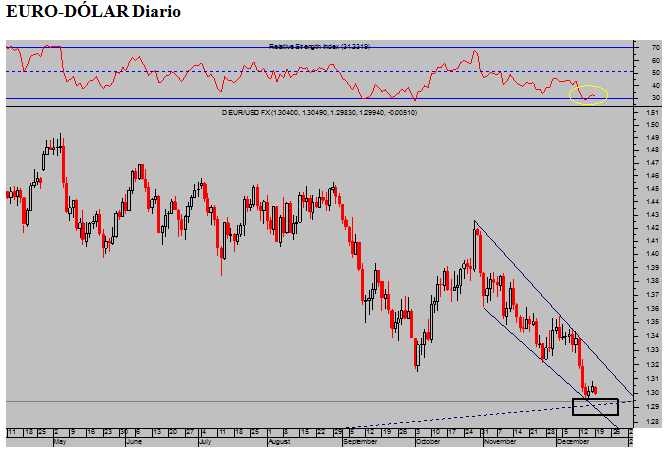Select the 1.50 price axis label

652,125
